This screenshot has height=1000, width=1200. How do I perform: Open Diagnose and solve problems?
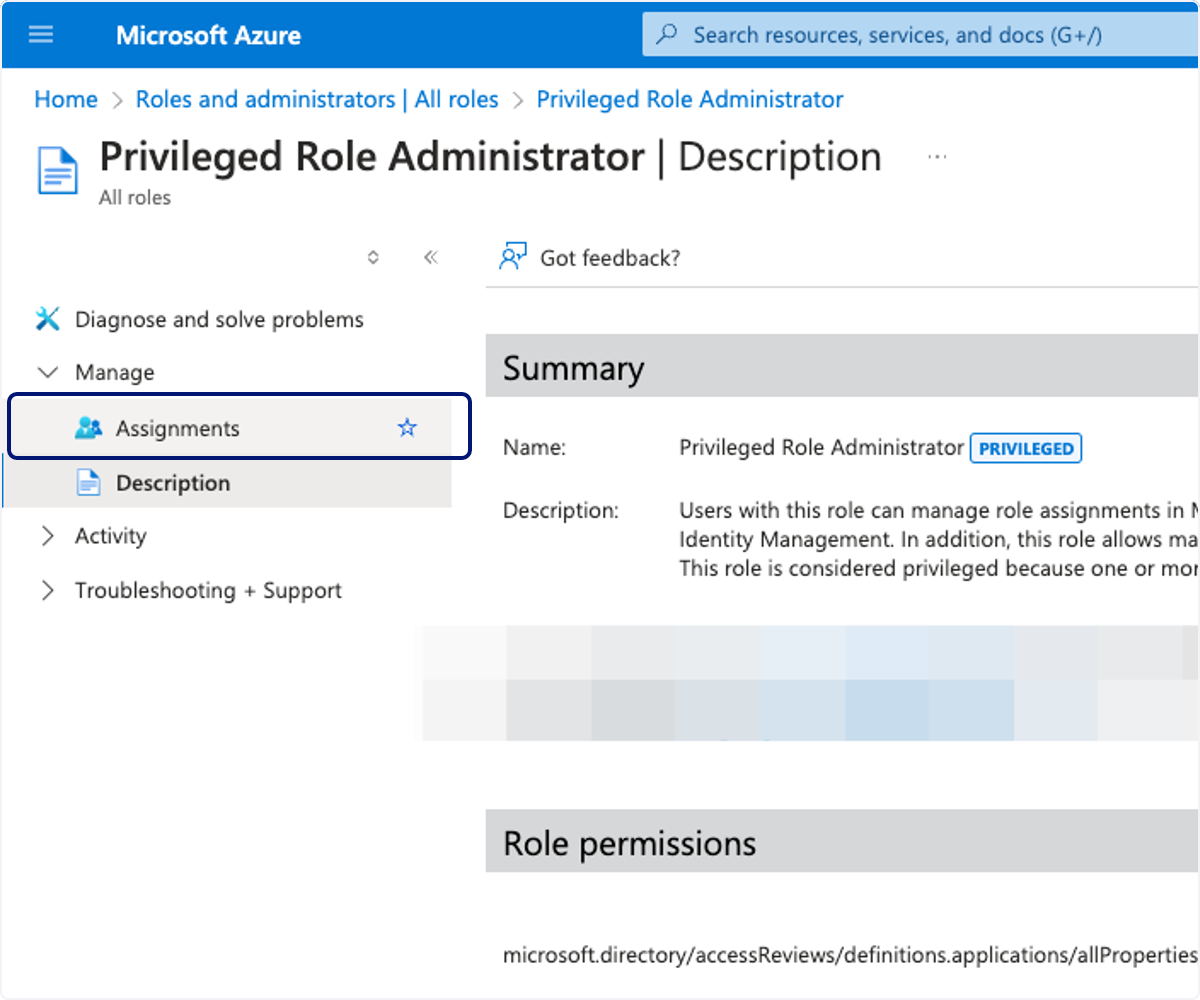[x=219, y=320]
